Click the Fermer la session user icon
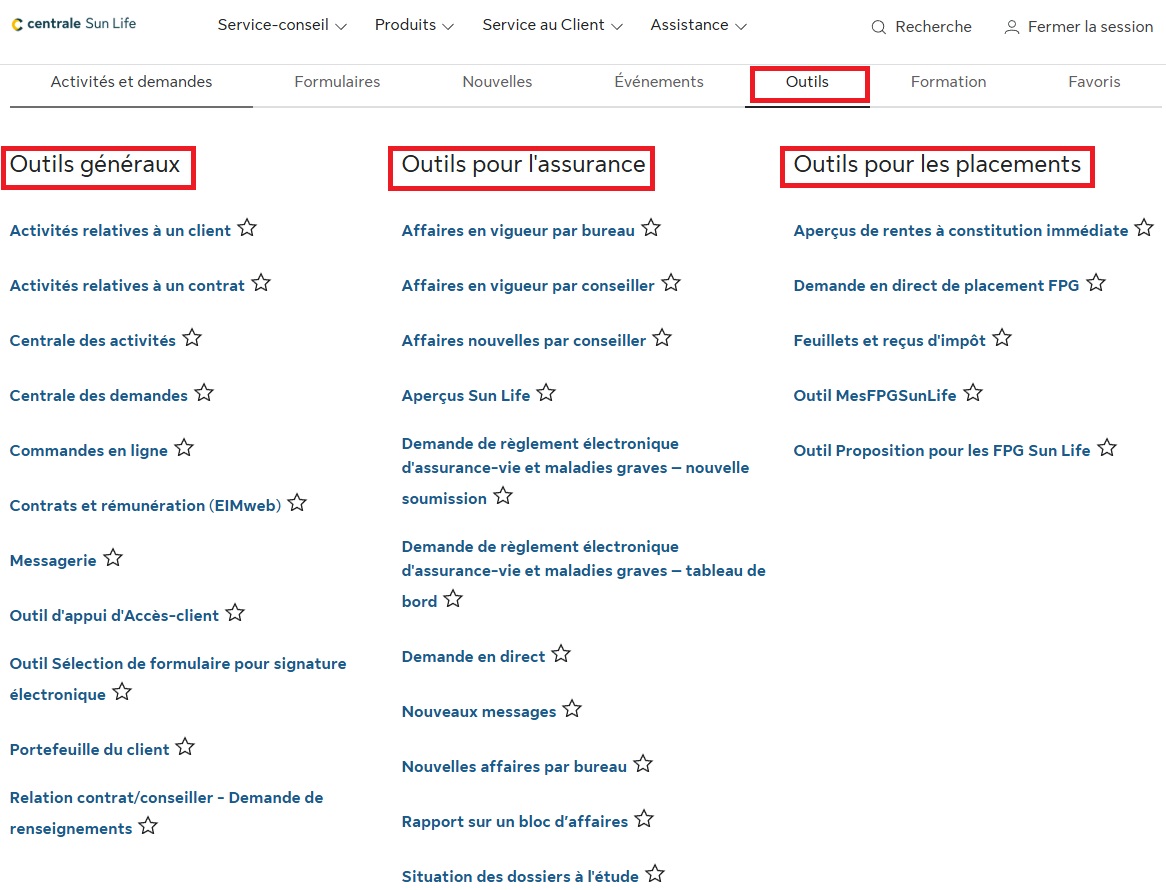 (1012, 27)
